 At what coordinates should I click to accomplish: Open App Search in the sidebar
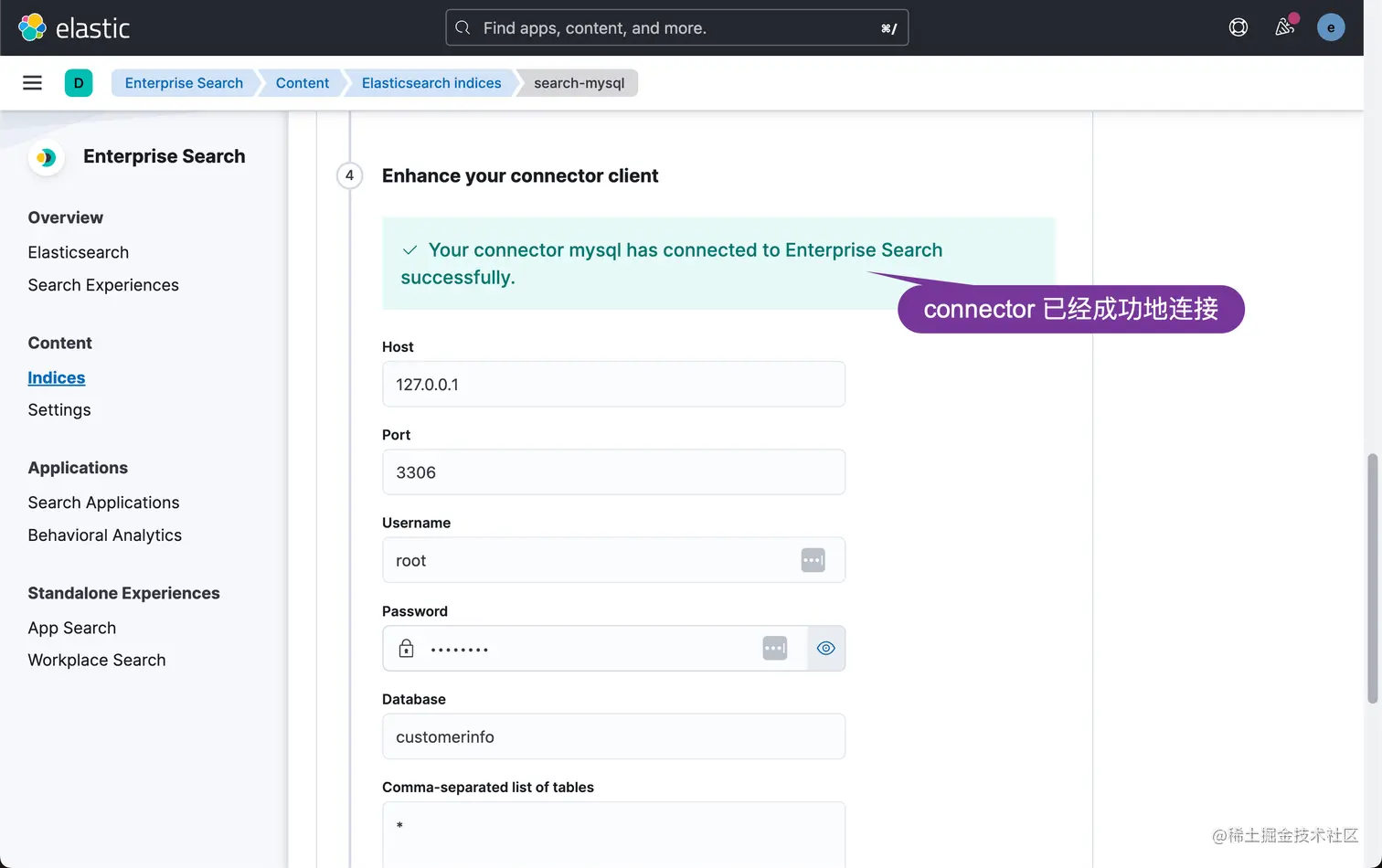pos(72,628)
